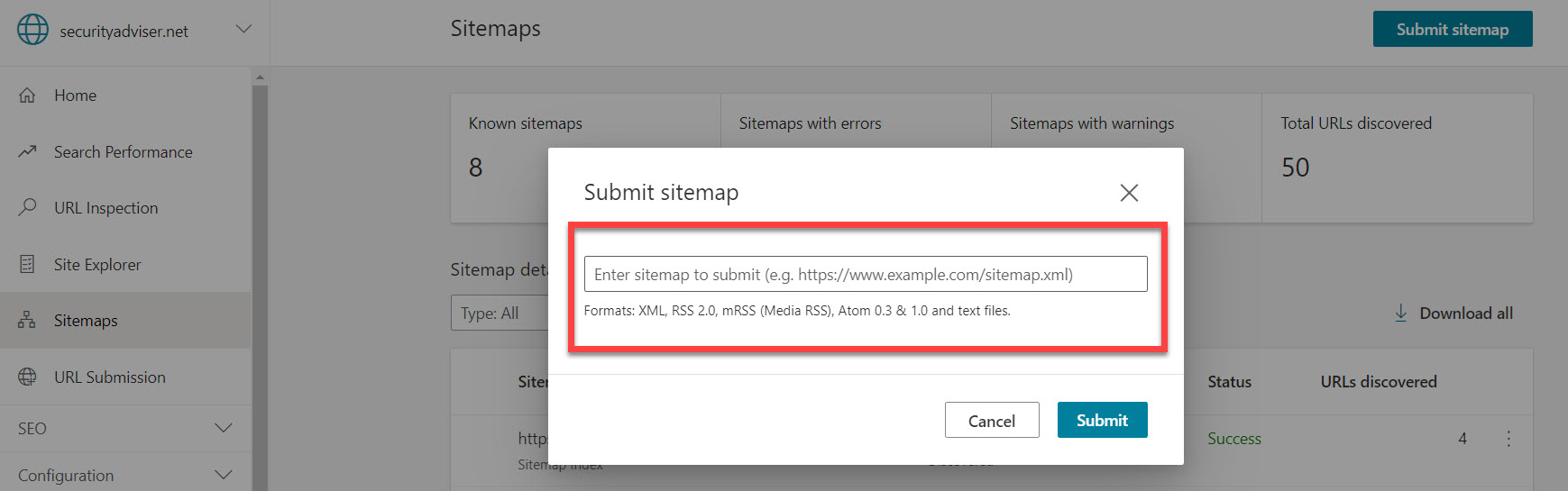
Task: Open the securityadviser.net site dropdown
Action: pos(243,30)
